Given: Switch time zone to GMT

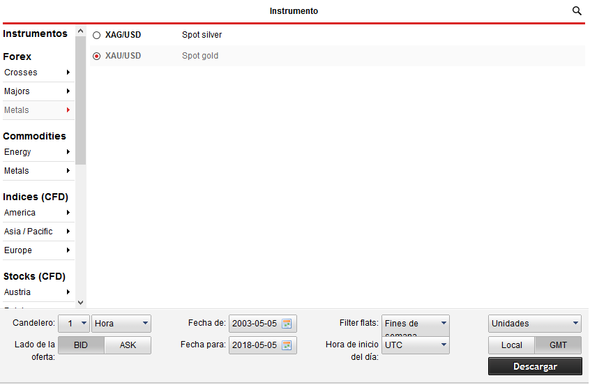Looking at the screenshot, I should click(x=558, y=345).
